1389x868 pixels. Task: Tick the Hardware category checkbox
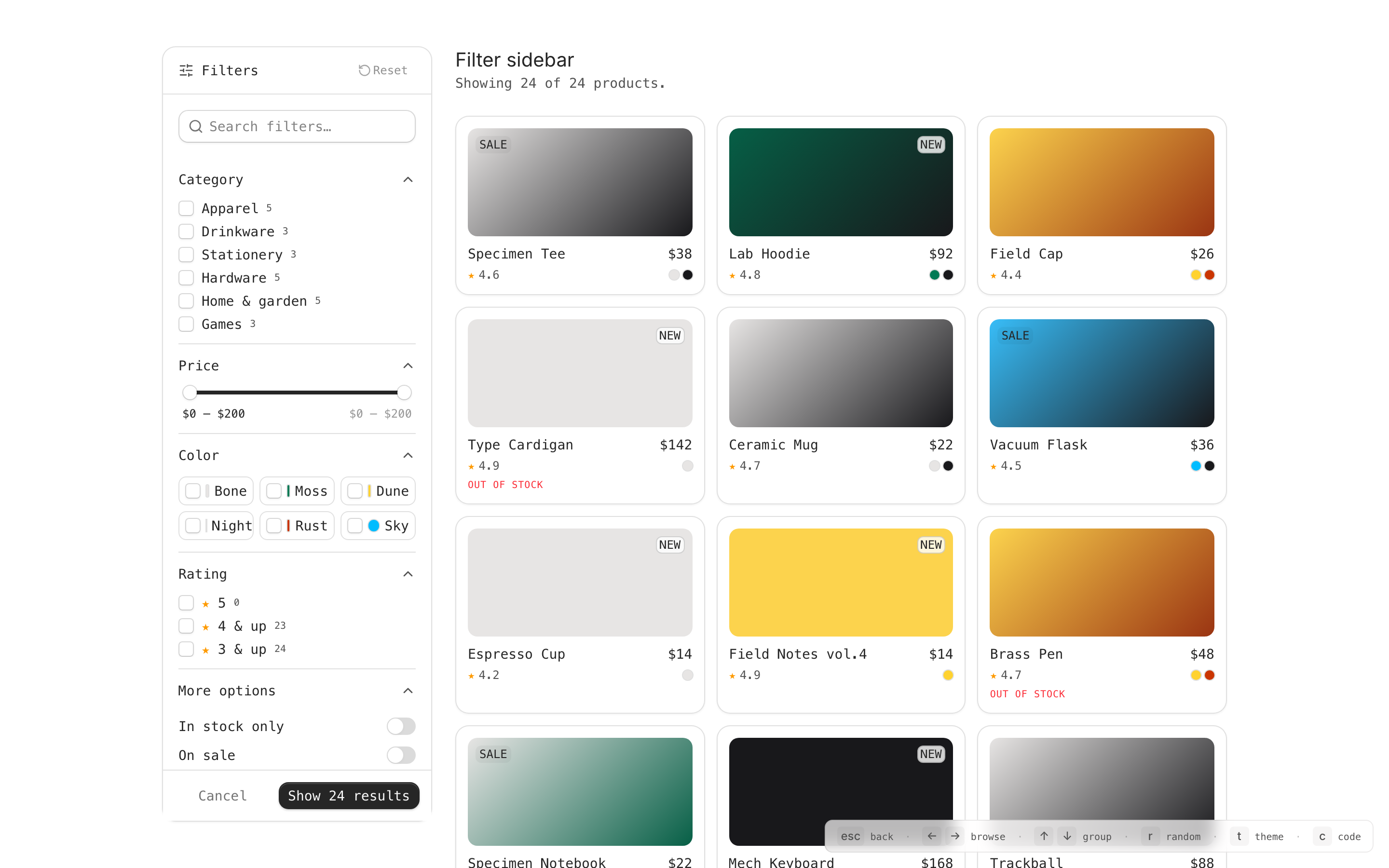(186, 278)
